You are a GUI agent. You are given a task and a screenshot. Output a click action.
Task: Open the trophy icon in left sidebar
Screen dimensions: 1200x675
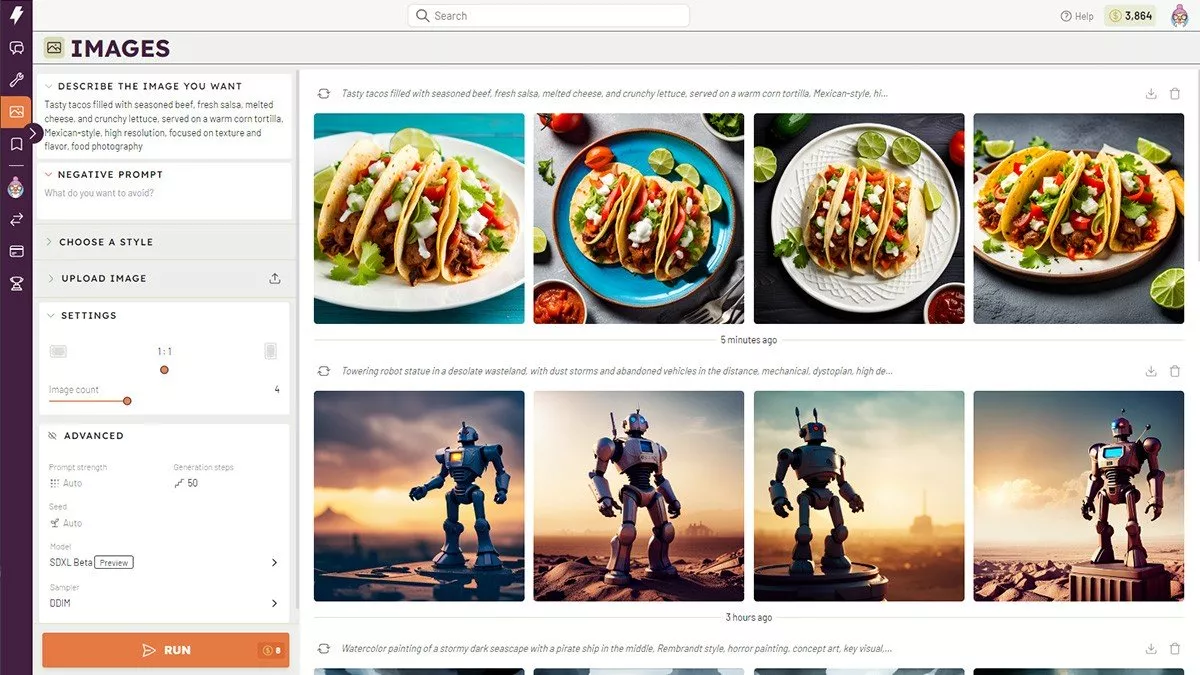[16, 284]
